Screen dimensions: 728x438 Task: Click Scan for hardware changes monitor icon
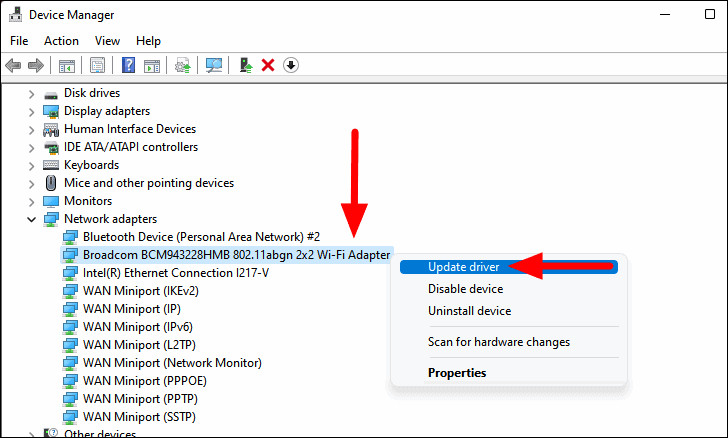[x=214, y=65]
